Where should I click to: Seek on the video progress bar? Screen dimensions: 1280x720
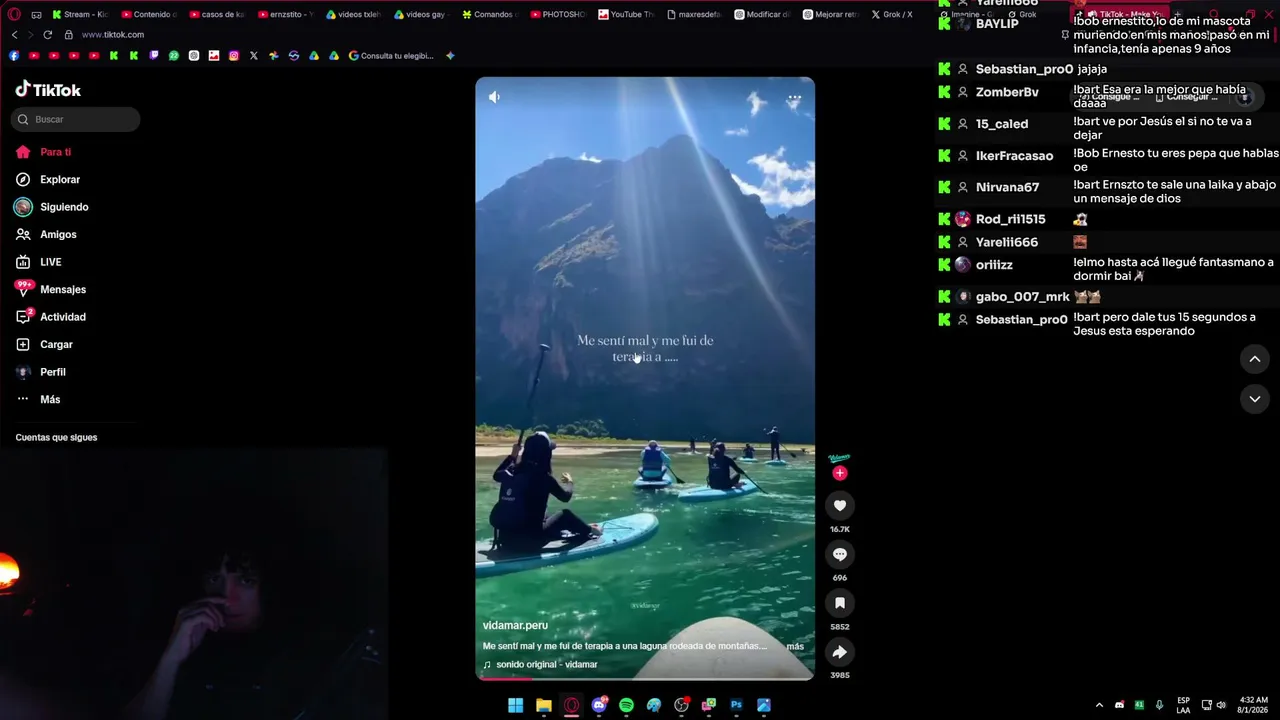pos(645,678)
